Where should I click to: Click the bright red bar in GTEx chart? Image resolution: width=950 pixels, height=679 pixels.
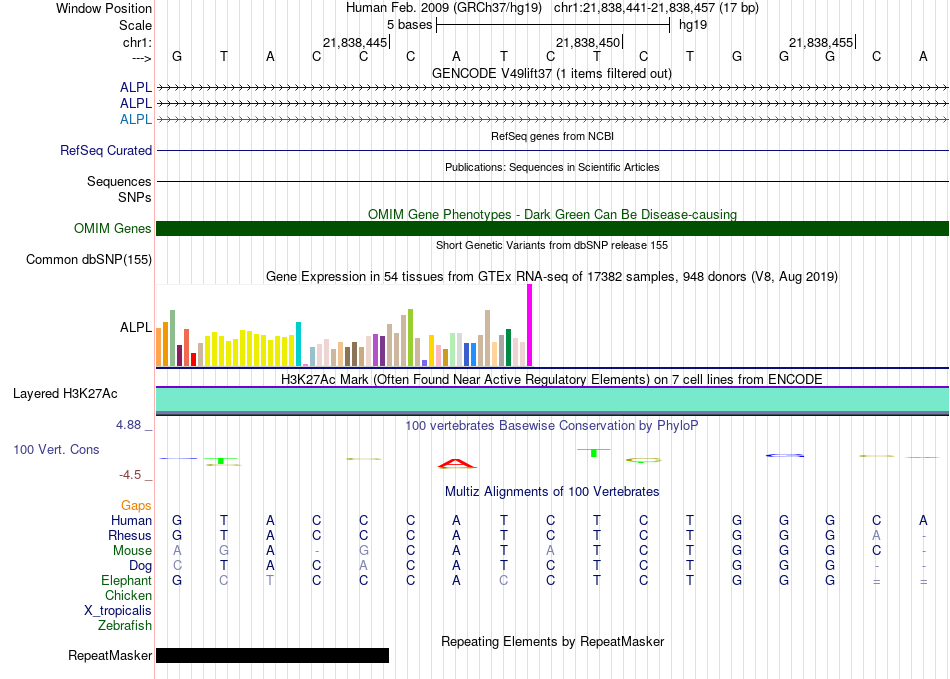click(193, 360)
